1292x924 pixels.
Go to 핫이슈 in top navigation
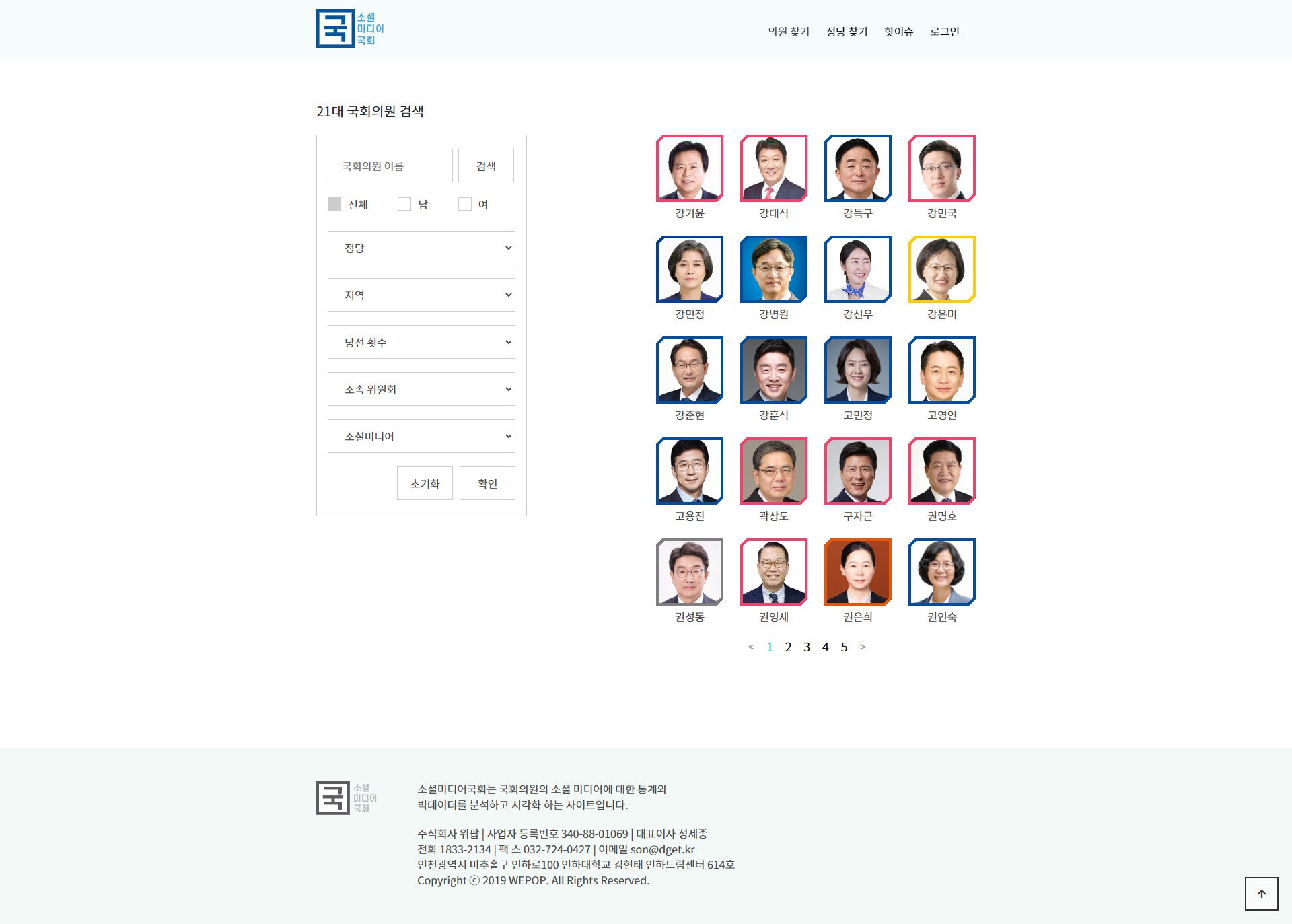pos(898,32)
